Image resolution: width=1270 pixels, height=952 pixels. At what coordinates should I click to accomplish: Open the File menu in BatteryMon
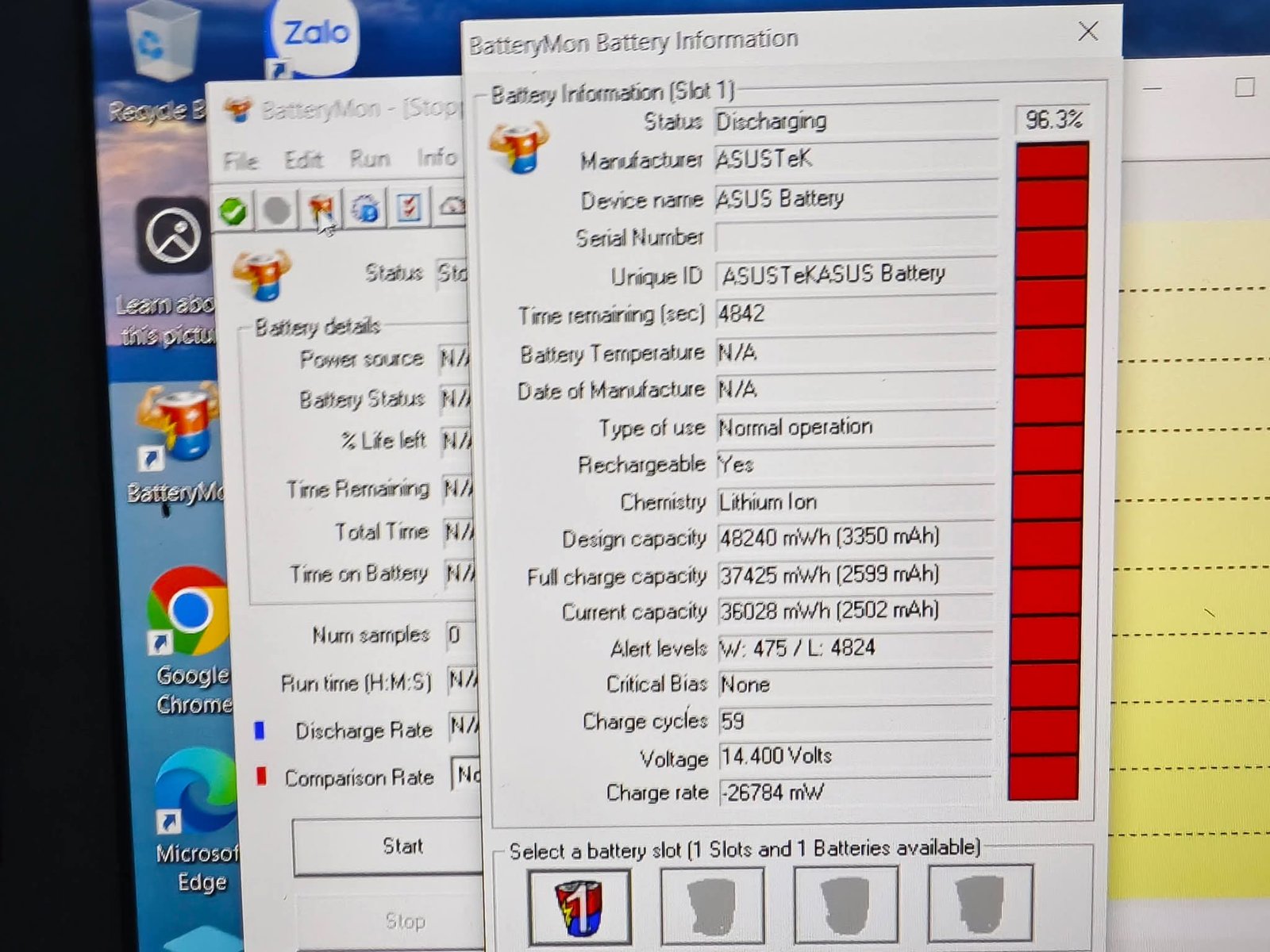(x=241, y=161)
